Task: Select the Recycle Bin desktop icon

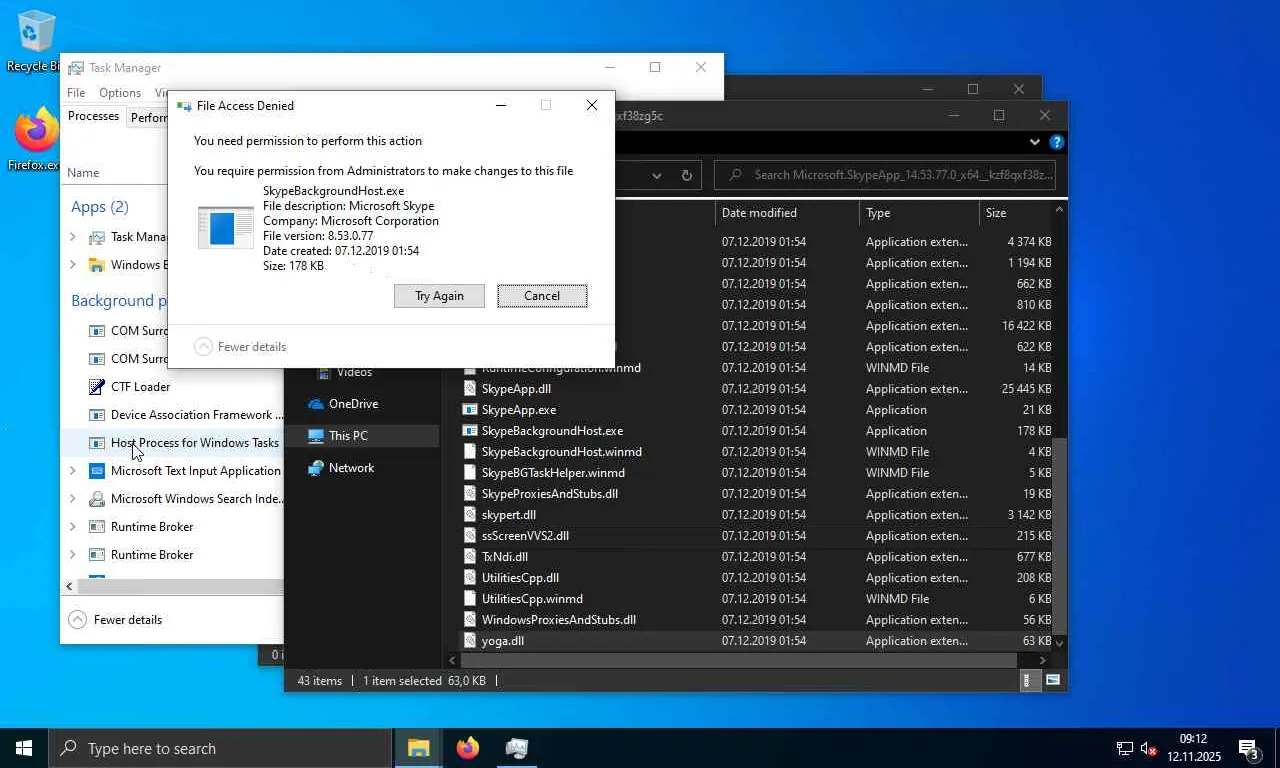Action: click(x=36, y=32)
